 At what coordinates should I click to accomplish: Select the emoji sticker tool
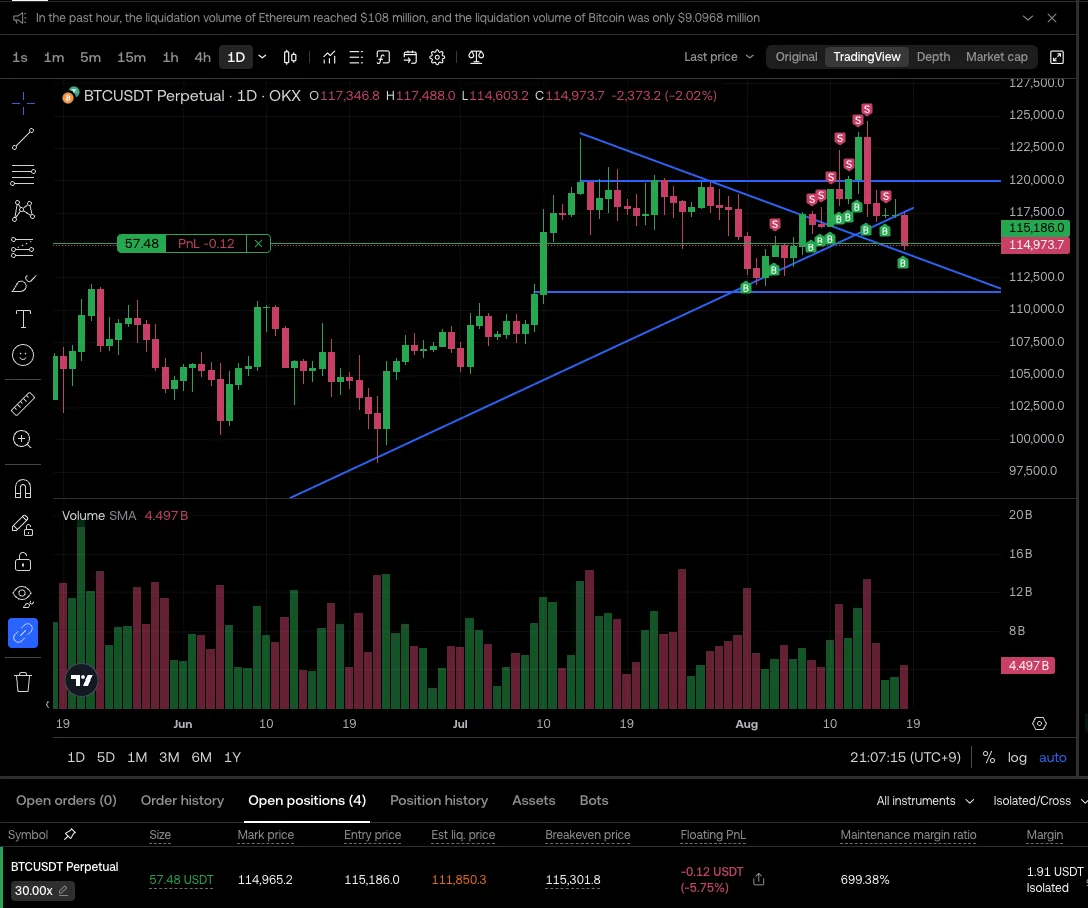23,355
